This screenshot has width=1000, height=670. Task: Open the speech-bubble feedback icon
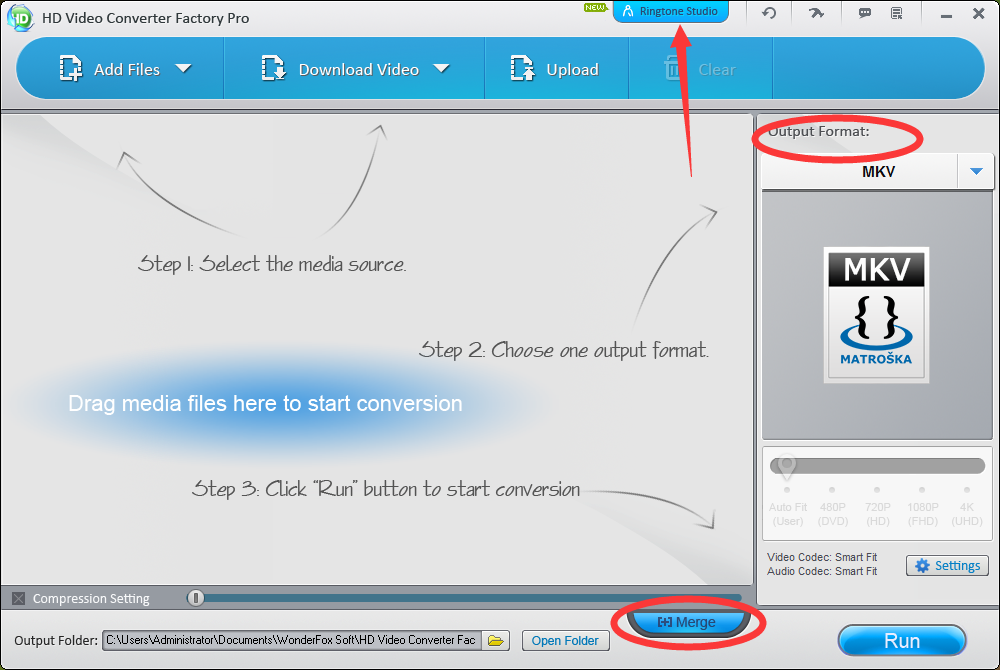pyautogui.click(x=865, y=13)
